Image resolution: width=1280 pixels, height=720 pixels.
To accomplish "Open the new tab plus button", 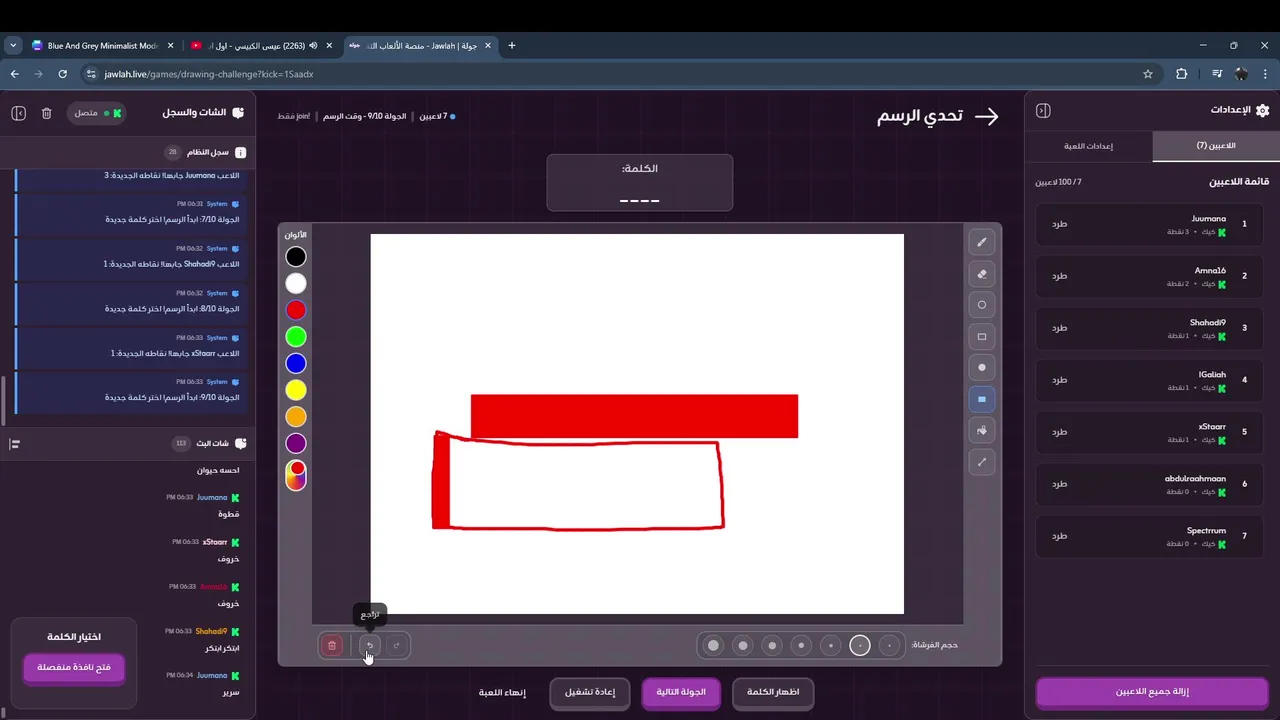I will click(512, 45).
